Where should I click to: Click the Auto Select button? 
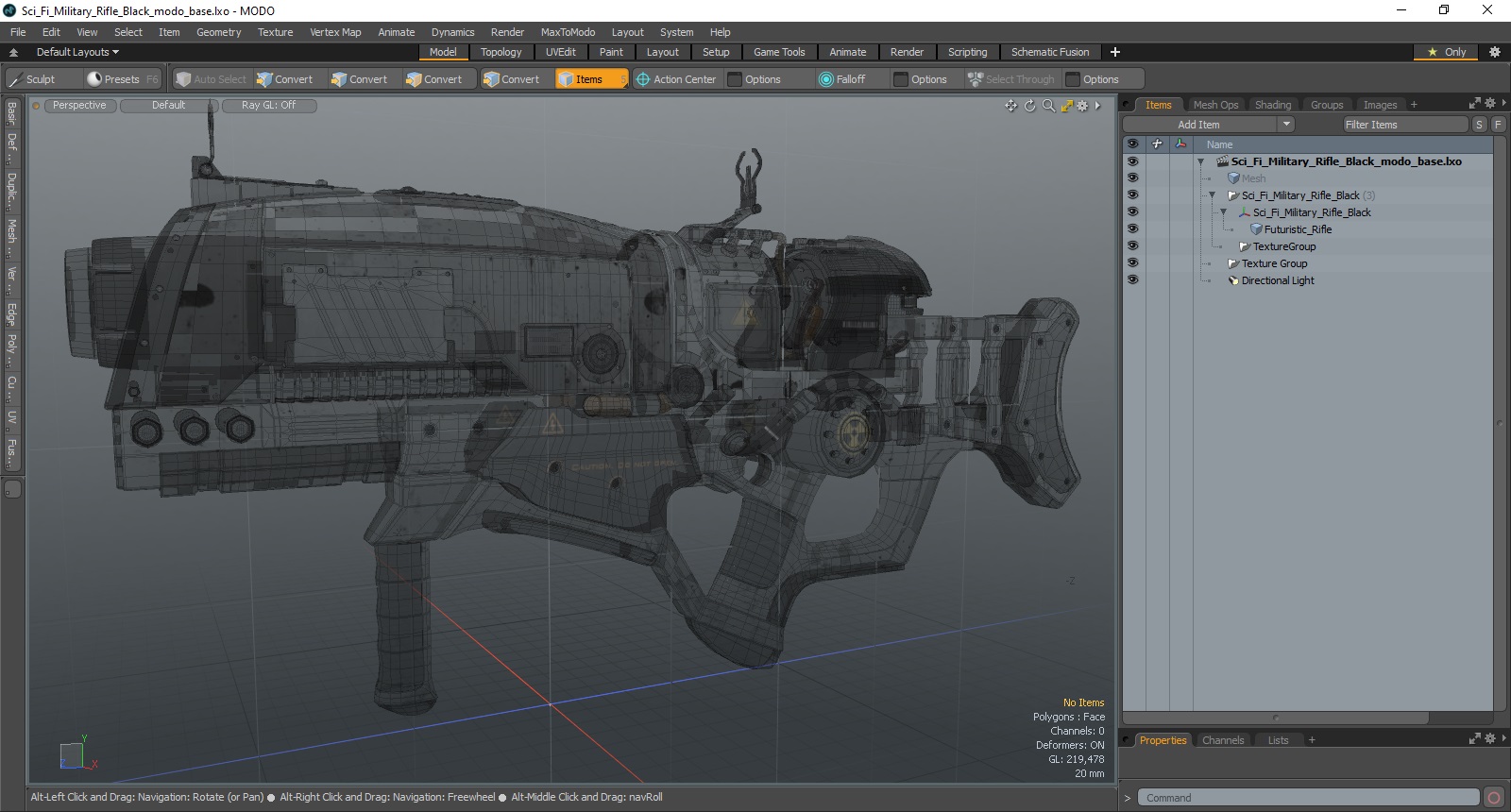tap(211, 79)
